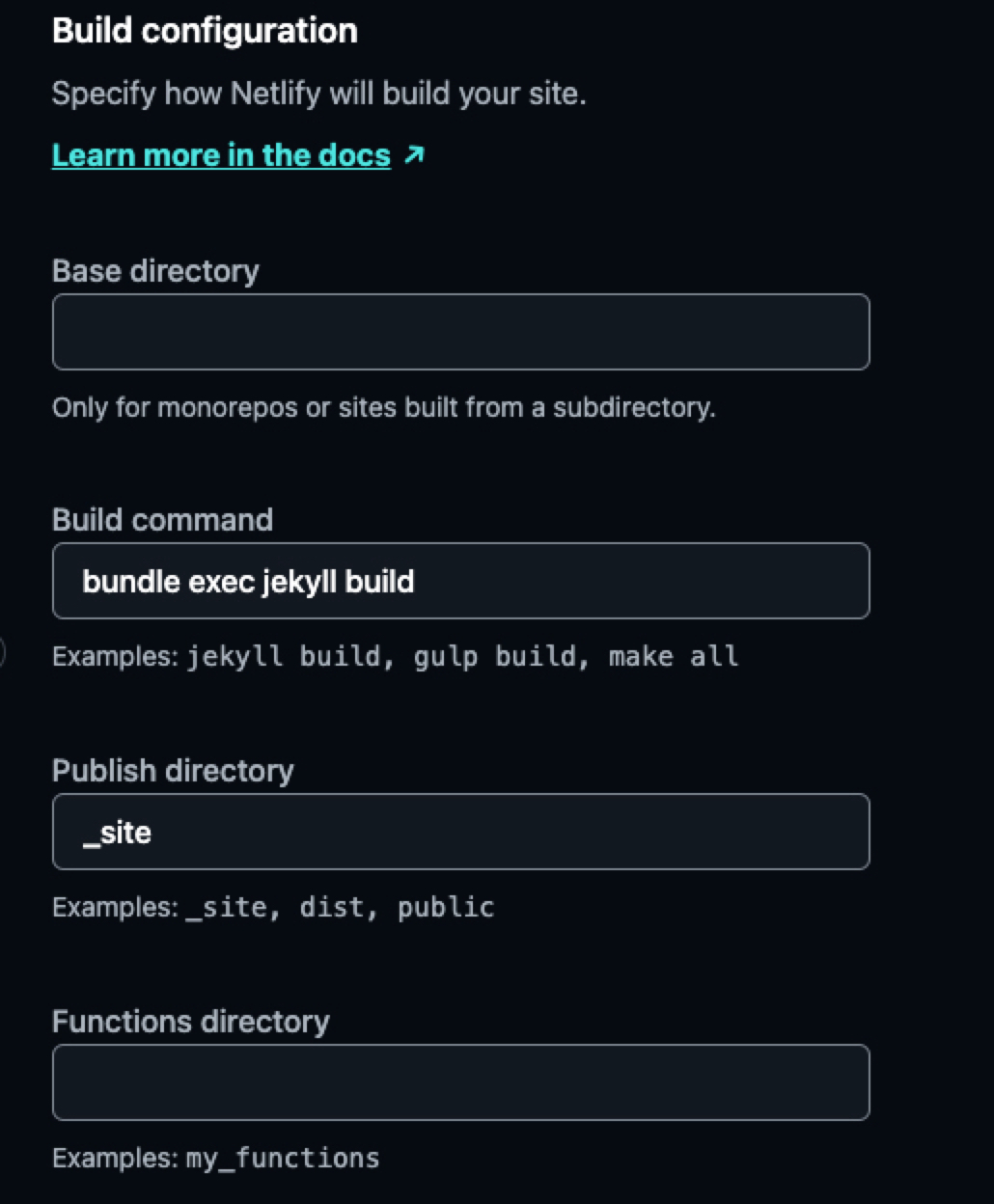Click the Publish directory input field
Viewport: 994px width, 1204px height.
pyautogui.click(x=460, y=831)
